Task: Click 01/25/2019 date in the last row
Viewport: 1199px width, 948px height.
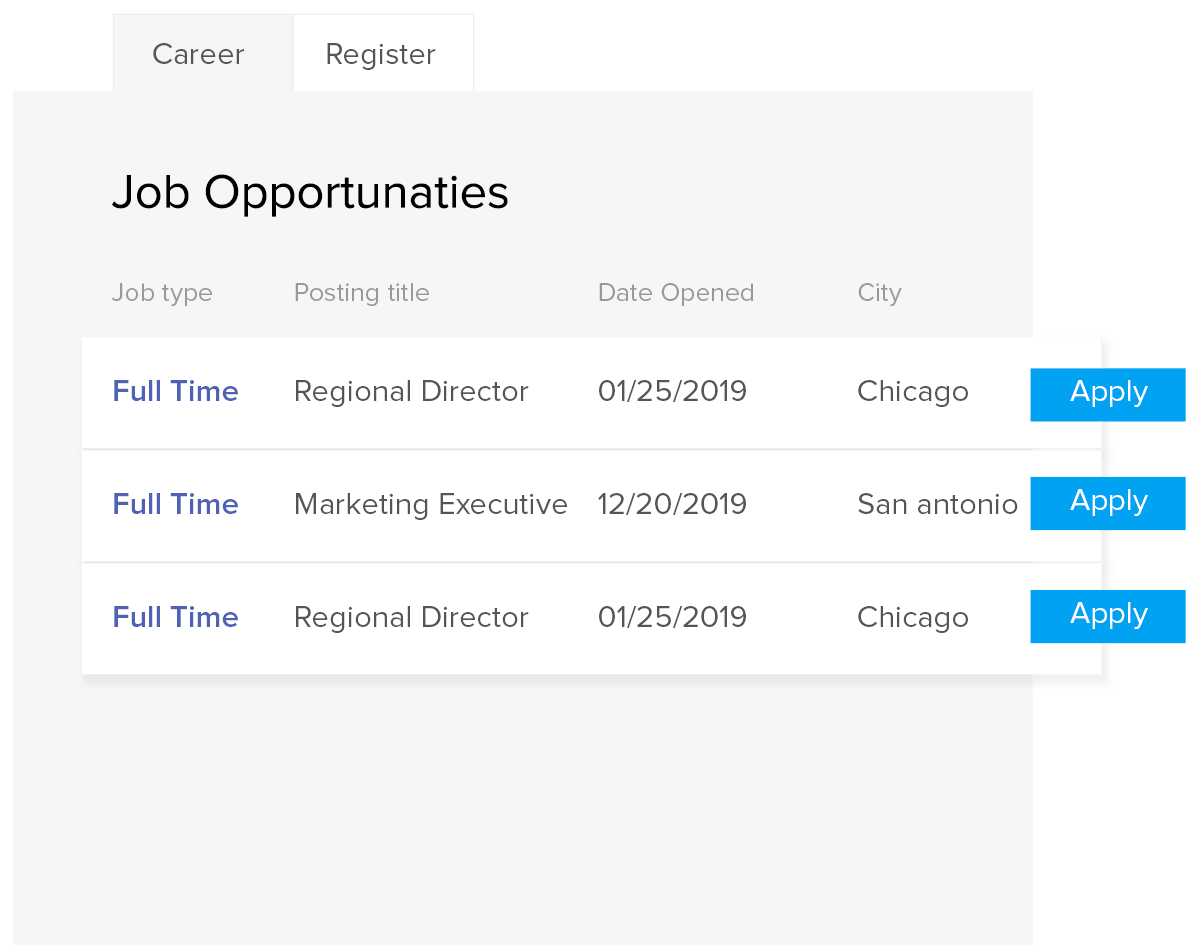Action: (x=672, y=617)
